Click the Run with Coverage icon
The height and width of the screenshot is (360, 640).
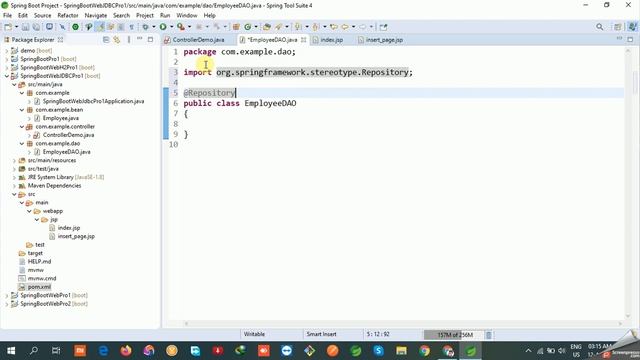pos(181,27)
